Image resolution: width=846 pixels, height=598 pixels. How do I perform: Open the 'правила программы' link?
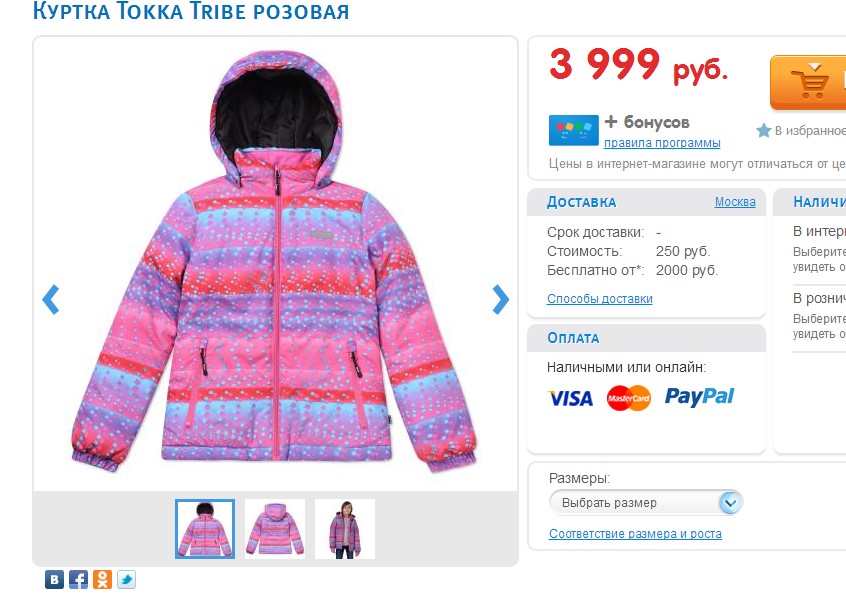tap(662, 143)
